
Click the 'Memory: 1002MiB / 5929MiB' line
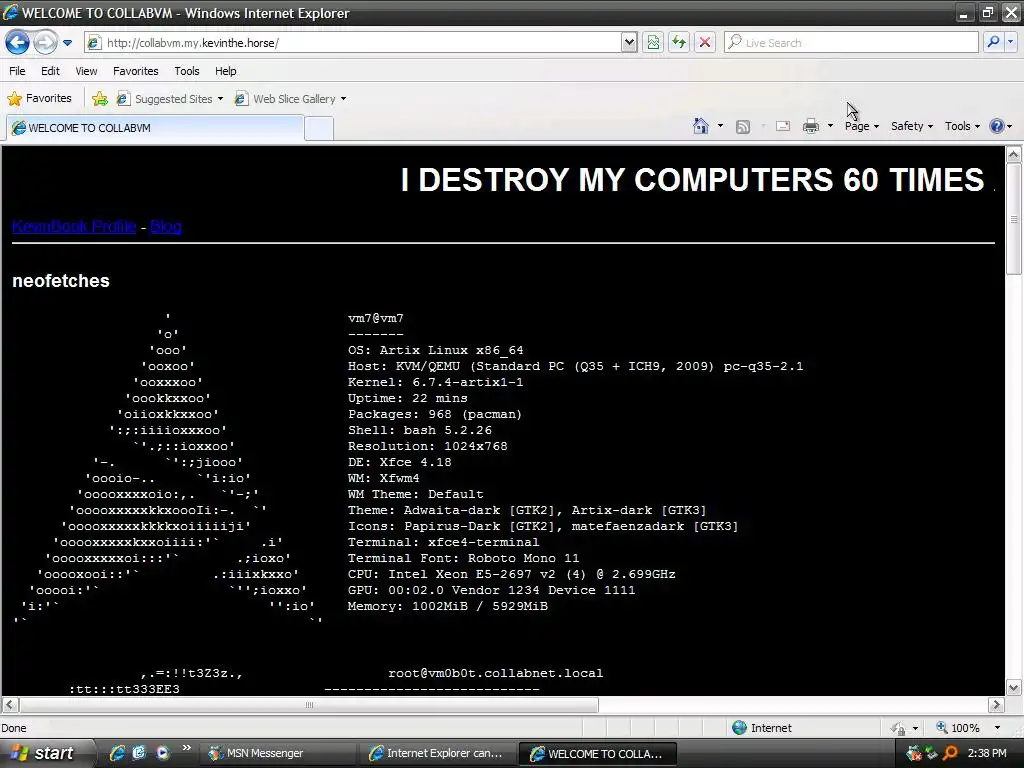(x=447, y=606)
